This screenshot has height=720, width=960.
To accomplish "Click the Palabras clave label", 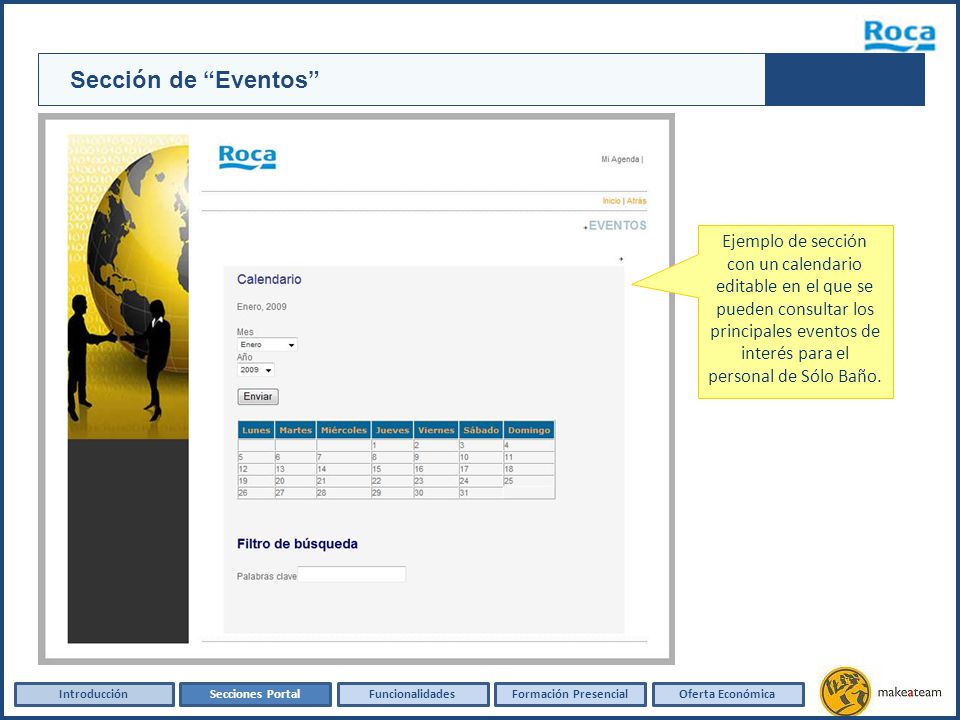I will click(266, 576).
